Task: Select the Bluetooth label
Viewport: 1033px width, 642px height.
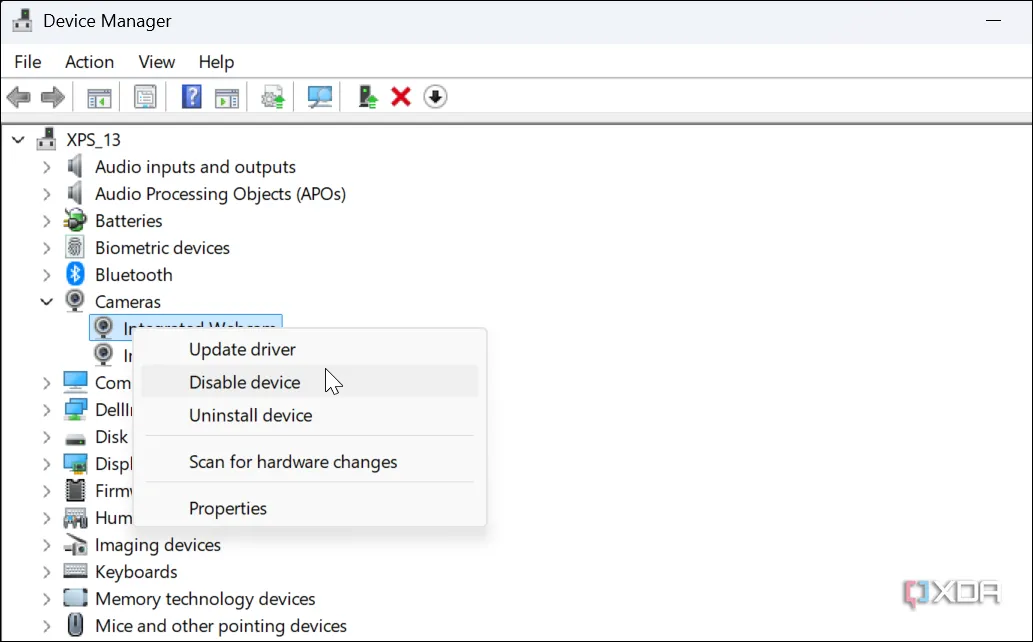Action: 134,275
